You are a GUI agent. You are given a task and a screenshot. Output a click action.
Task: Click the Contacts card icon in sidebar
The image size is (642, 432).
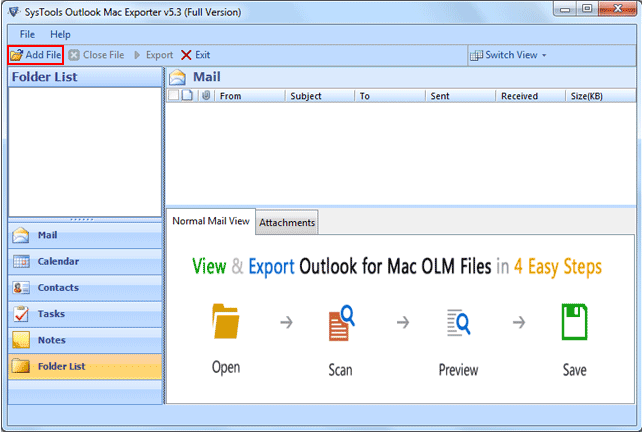coord(20,287)
